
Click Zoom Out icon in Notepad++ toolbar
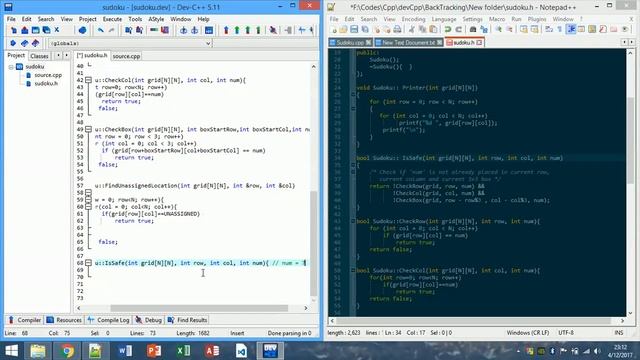pyautogui.click(x=509, y=29)
